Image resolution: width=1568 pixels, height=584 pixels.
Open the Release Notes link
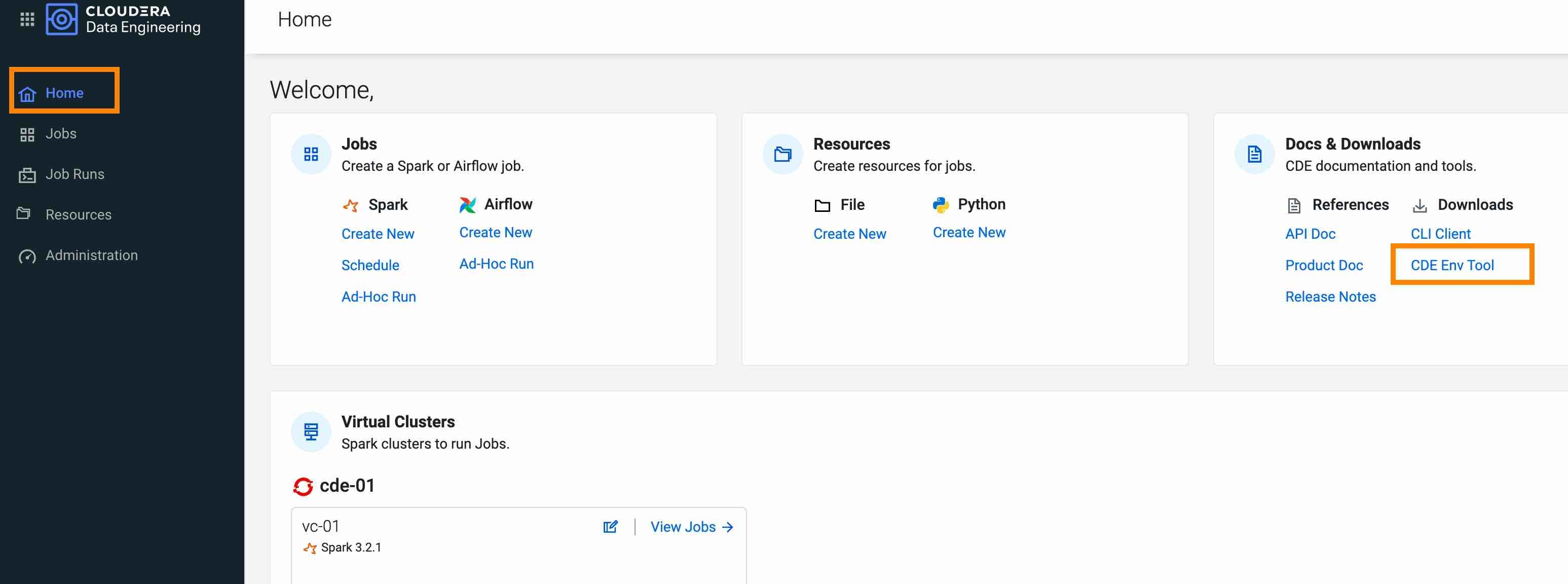point(1330,297)
